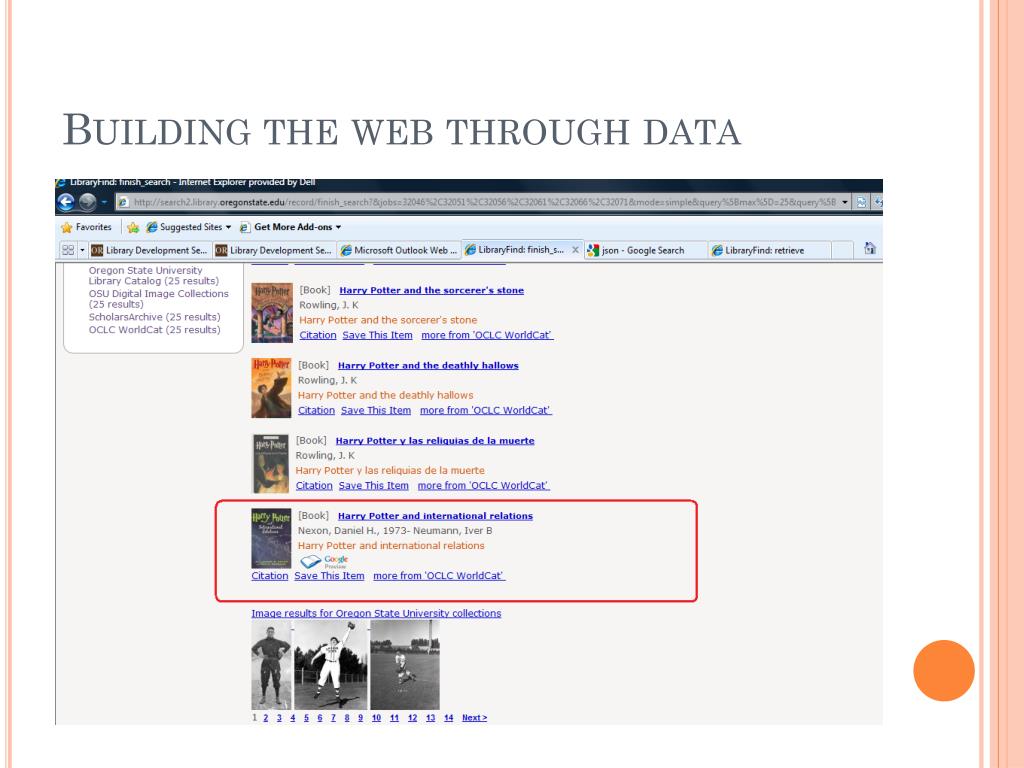Filter by Oregon State University Library Catalog
Image resolution: width=1024 pixels, height=768 pixels.
point(153,276)
